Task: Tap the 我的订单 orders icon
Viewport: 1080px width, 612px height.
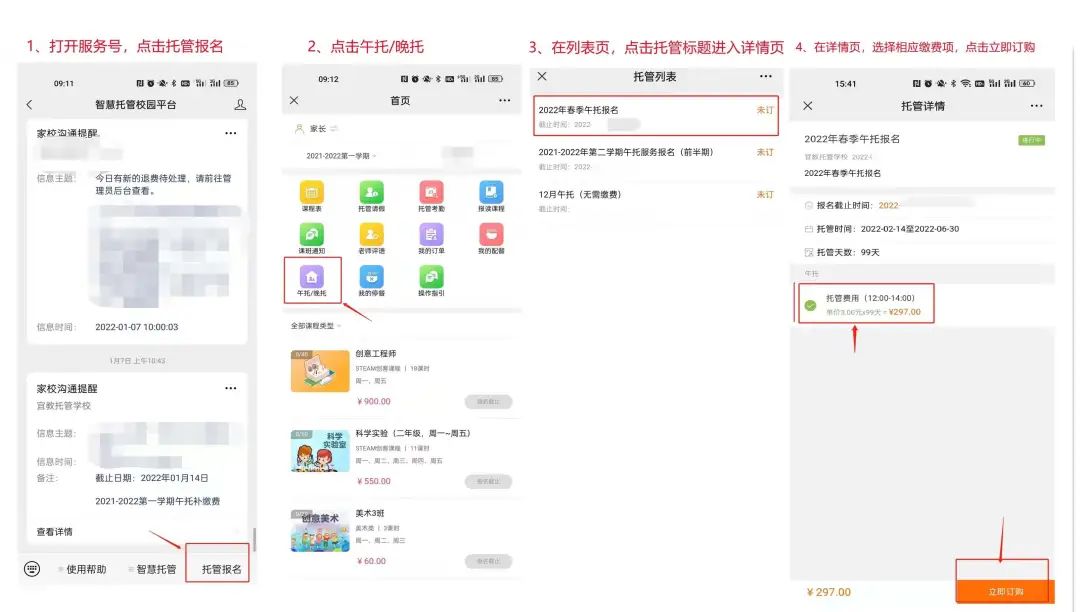Action: click(x=431, y=234)
